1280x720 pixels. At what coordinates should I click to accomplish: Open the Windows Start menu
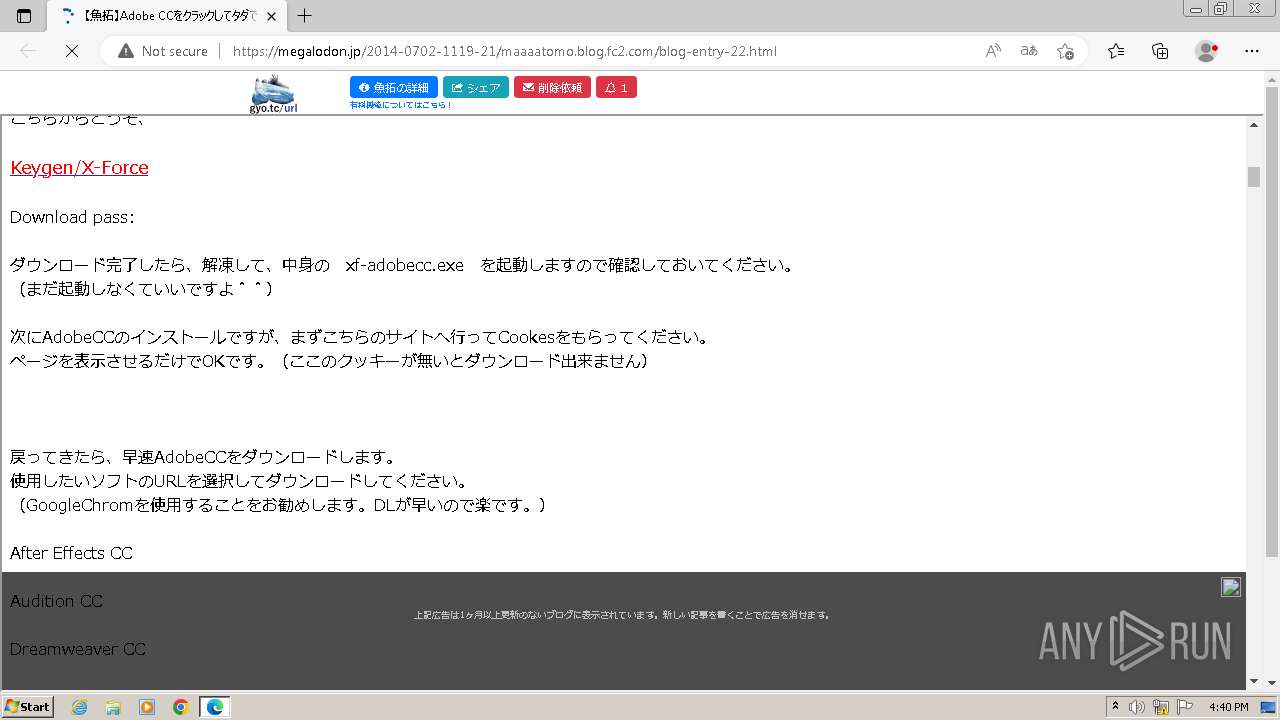coord(27,706)
